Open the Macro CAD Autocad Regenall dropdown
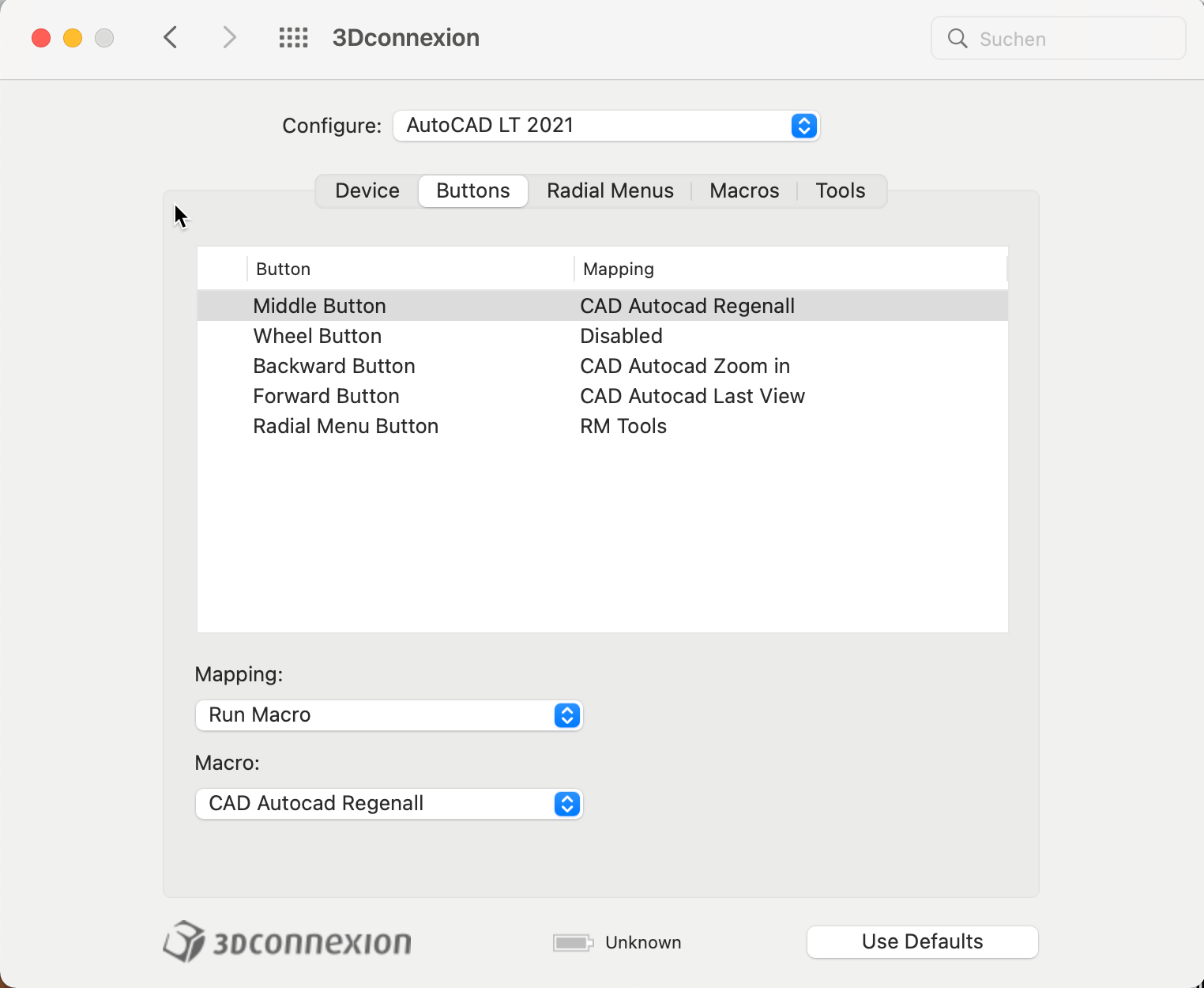Image resolution: width=1204 pixels, height=988 pixels. 389,804
